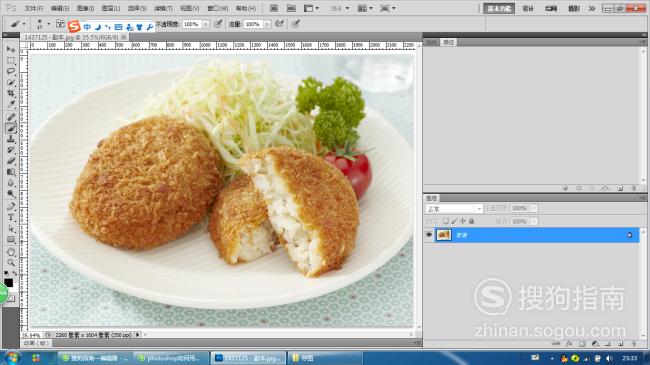Toggle tablet pressure for size
This screenshot has width=650, height=365.
click(295, 24)
